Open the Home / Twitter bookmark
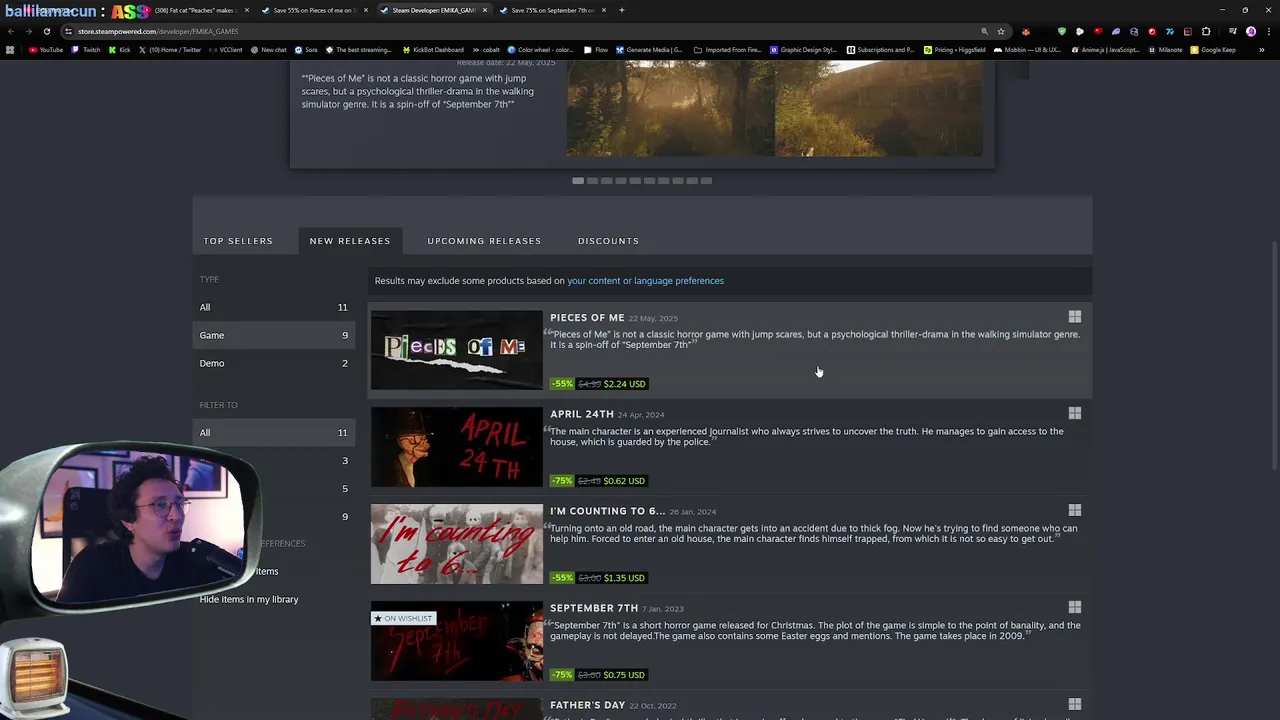Image resolution: width=1280 pixels, height=720 pixels. [x=170, y=50]
